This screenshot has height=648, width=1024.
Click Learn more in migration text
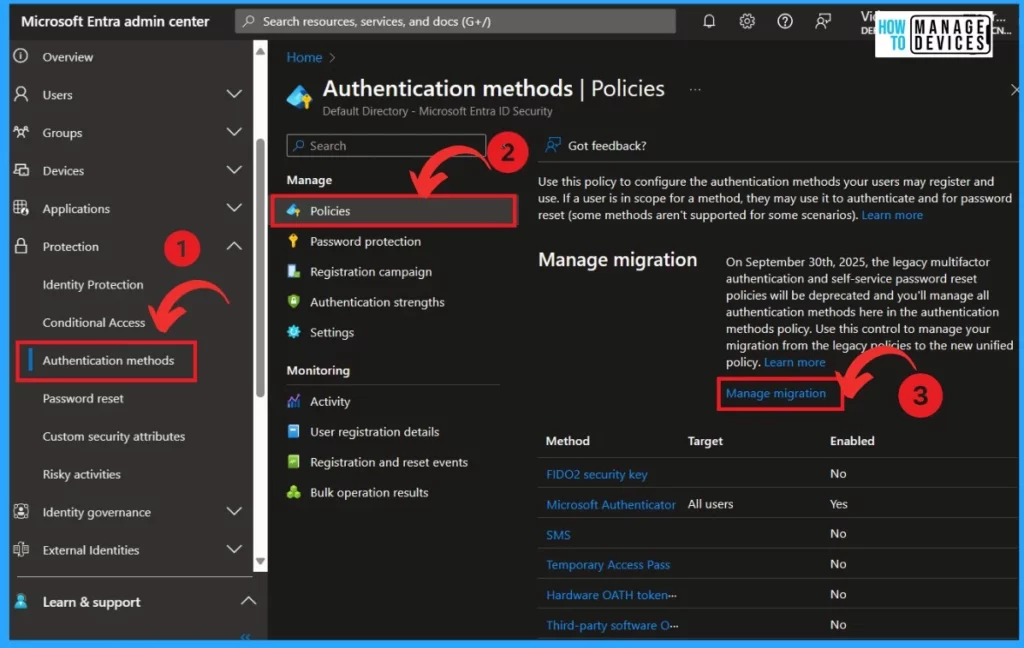click(794, 362)
